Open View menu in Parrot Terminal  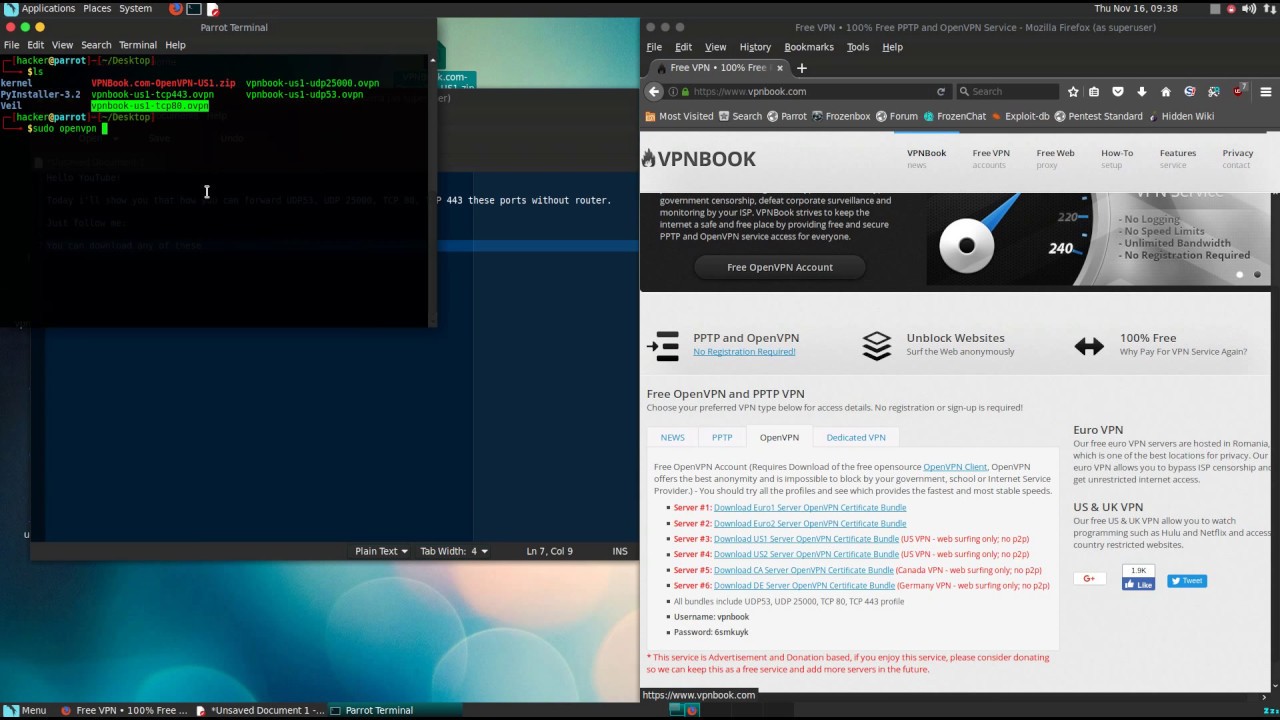point(62,45)
